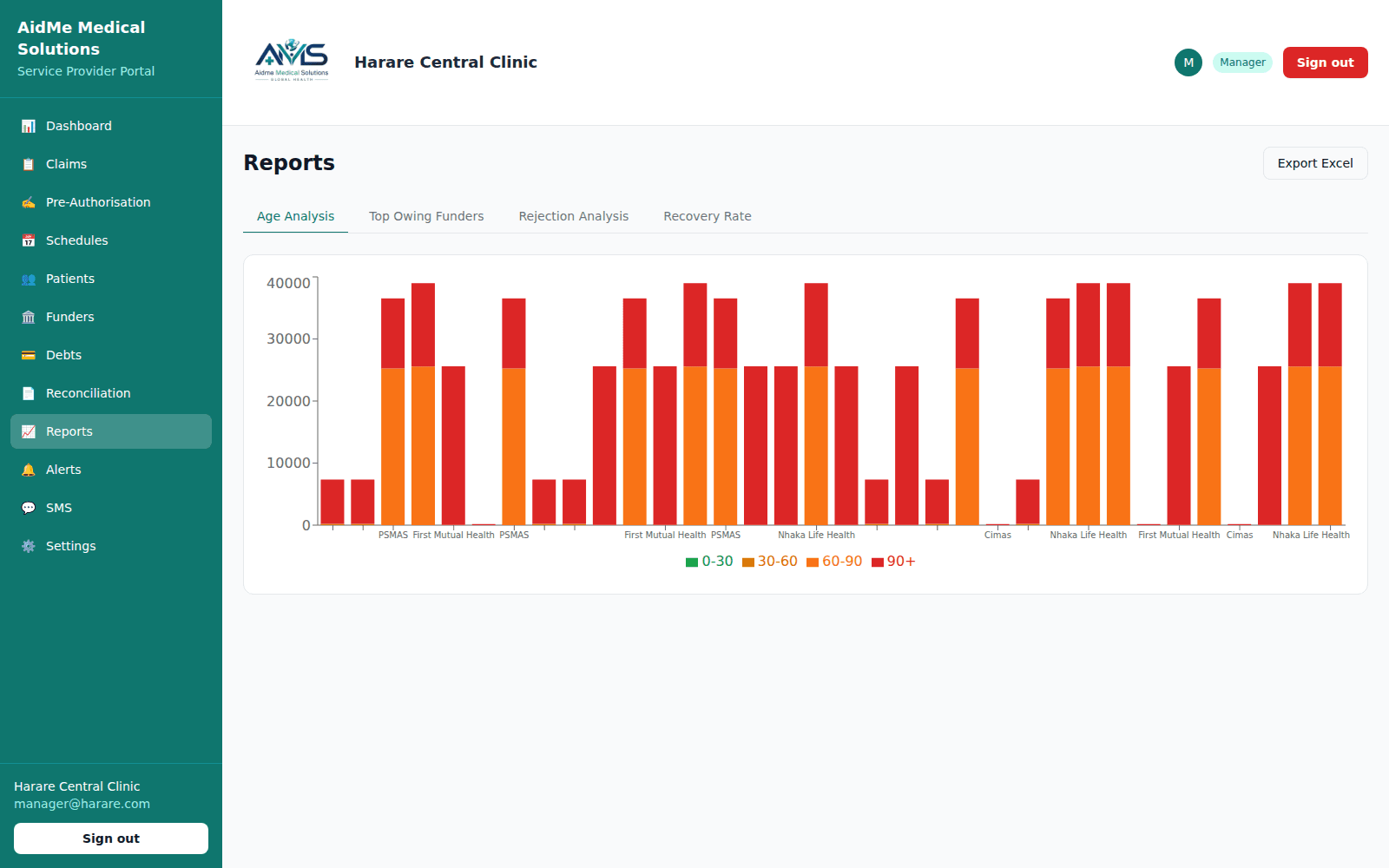1389x868 pixels.
Task: Click the Schedules calendar icon
Action: click(x=29, y=240)
